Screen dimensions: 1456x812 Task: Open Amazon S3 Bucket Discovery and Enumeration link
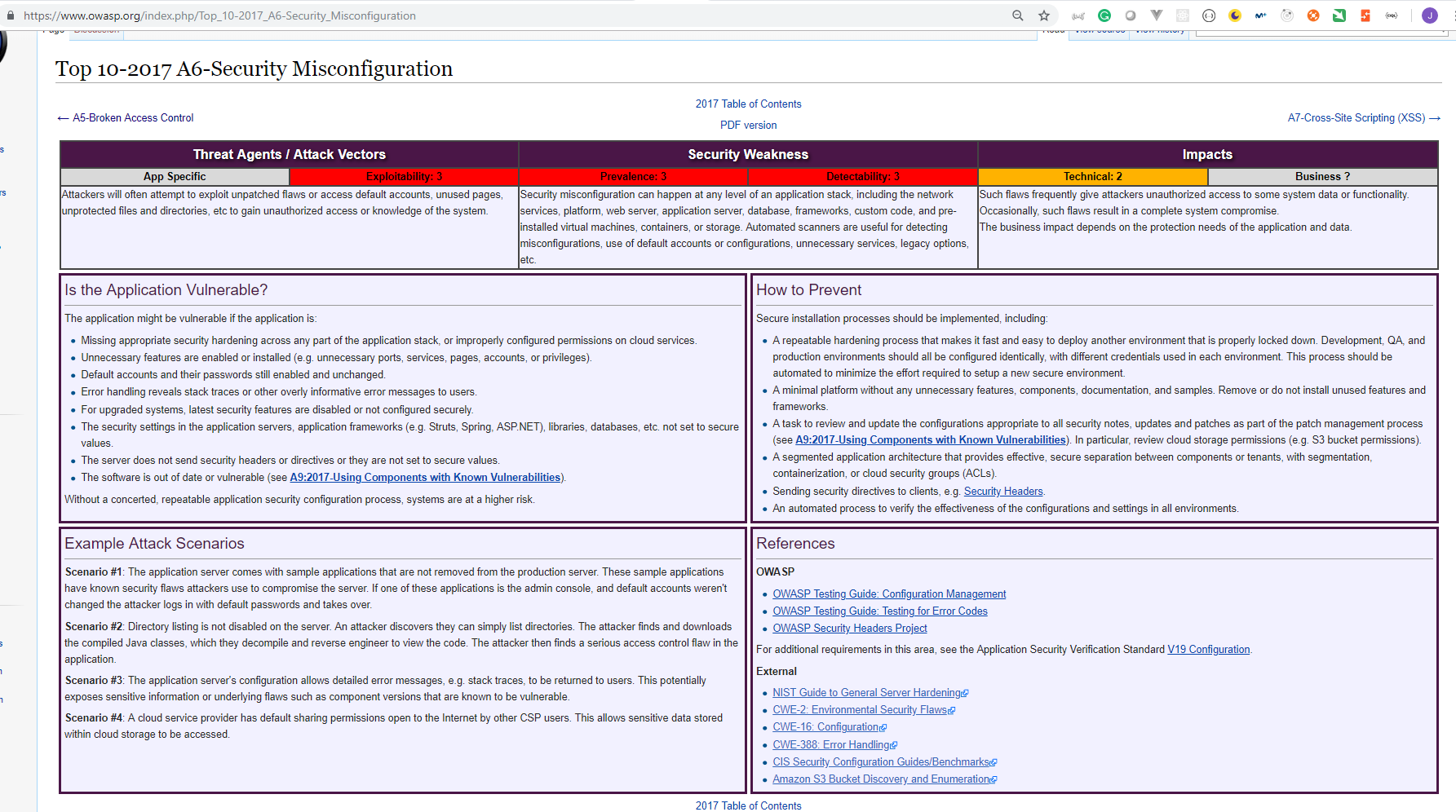(881, 779)
